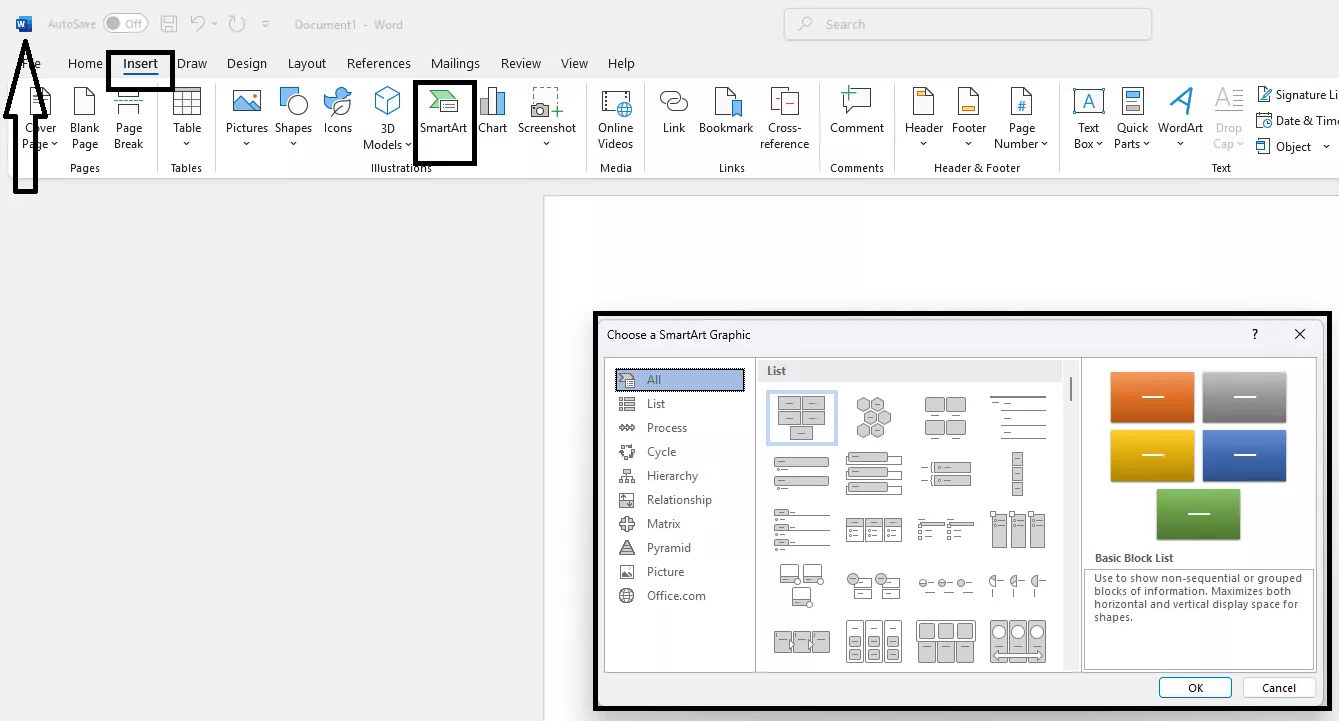Expand the Undo history dropdown arrow

point(214,23)
